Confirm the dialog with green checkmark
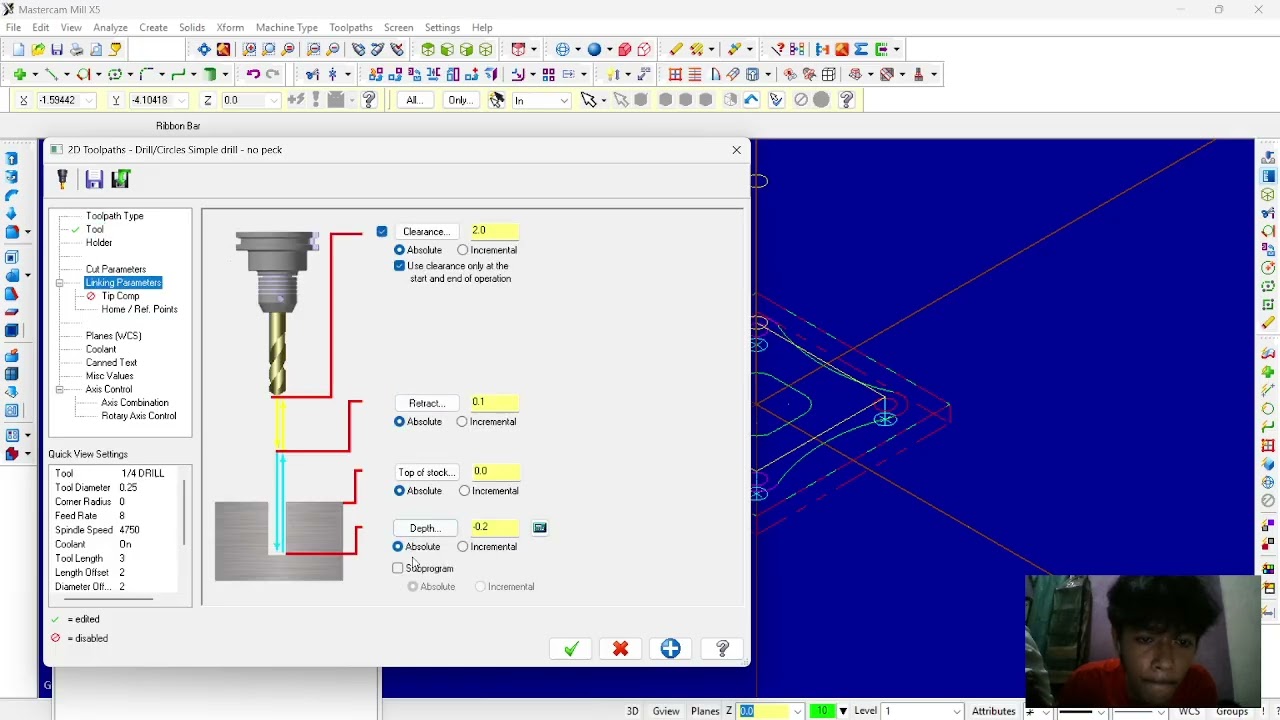Screen dimensions: 1280x720 coord(571,649)
